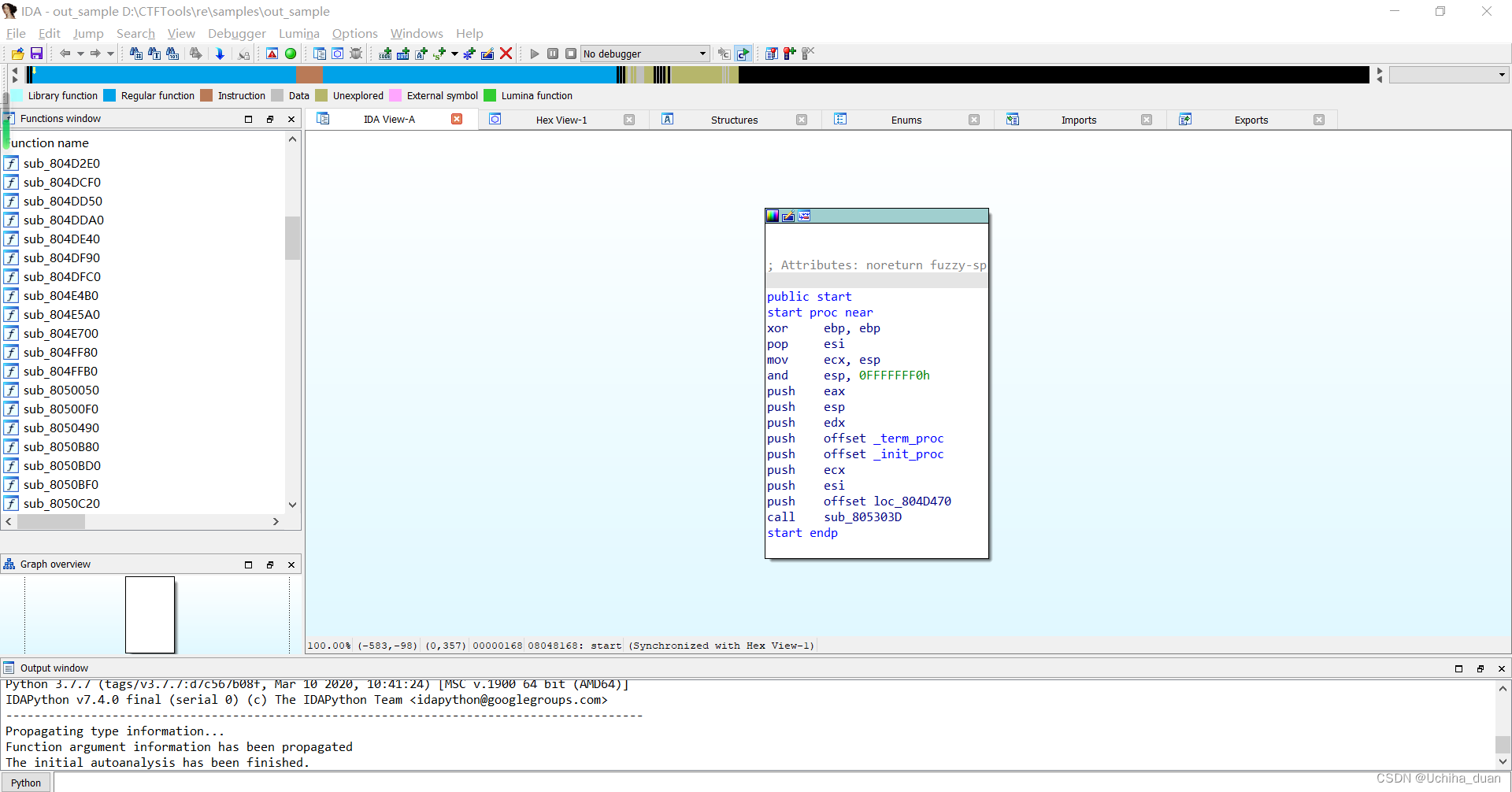Click the highlighted C refresh toolbar icon
This screenshot has width=1512, height=792.
coord(743,54)
